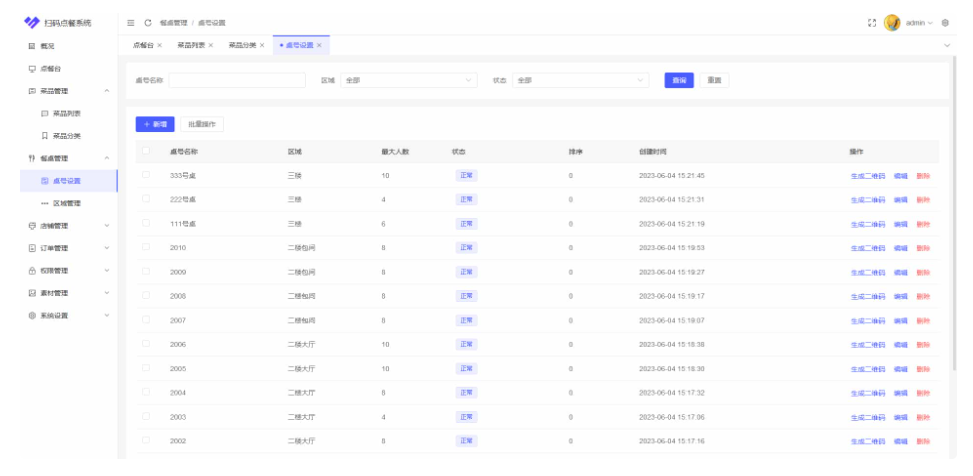
Task: Delete table 2008 via 删除 link
Action: point(923,297)
